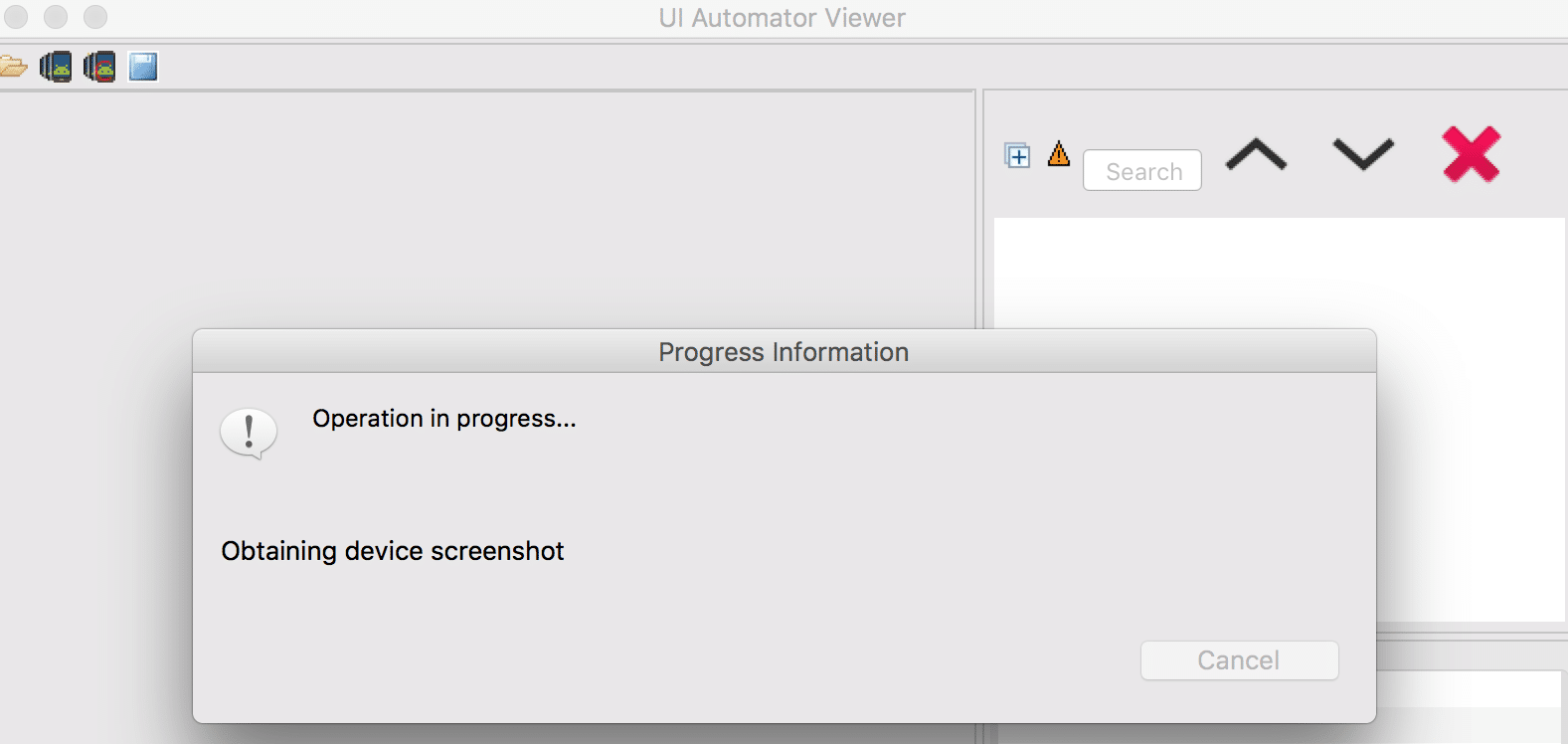Capture a device screenshot with the first Android icon
Viewport: 1568px width, 744px height.
coord(56,67)
